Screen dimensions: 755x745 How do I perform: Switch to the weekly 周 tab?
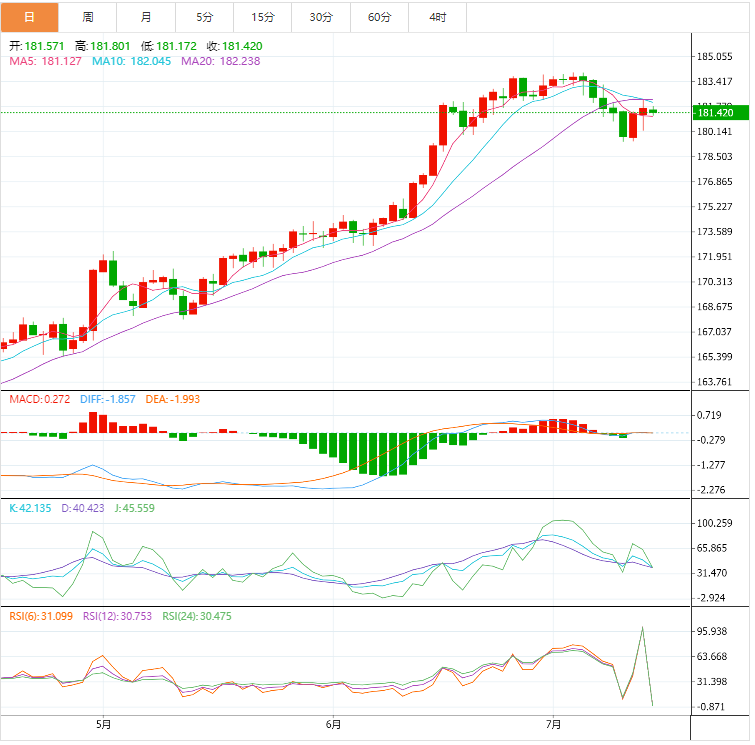[x=88, y=17]
